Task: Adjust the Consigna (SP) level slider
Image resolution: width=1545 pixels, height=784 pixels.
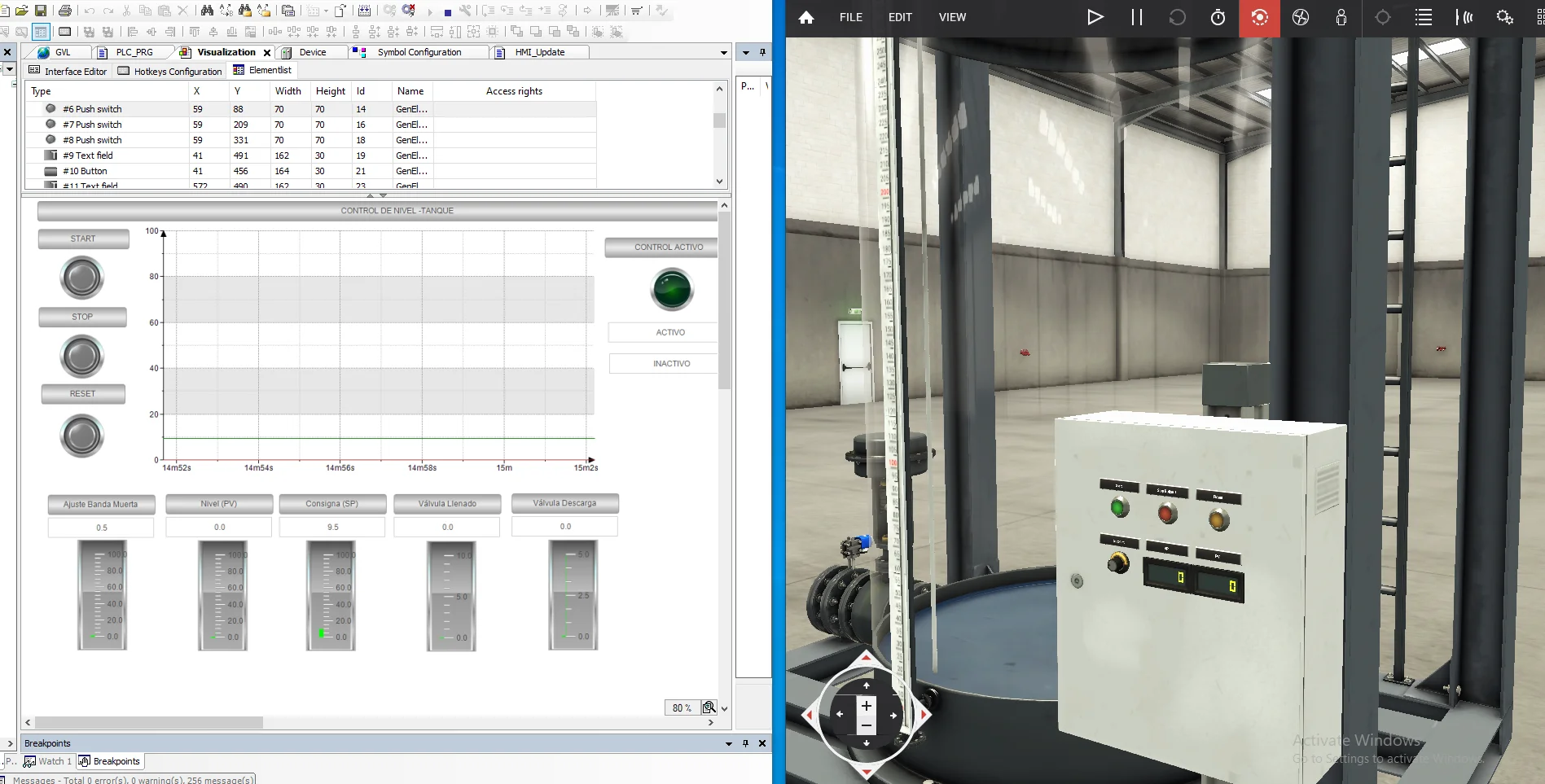Action: 331,596
